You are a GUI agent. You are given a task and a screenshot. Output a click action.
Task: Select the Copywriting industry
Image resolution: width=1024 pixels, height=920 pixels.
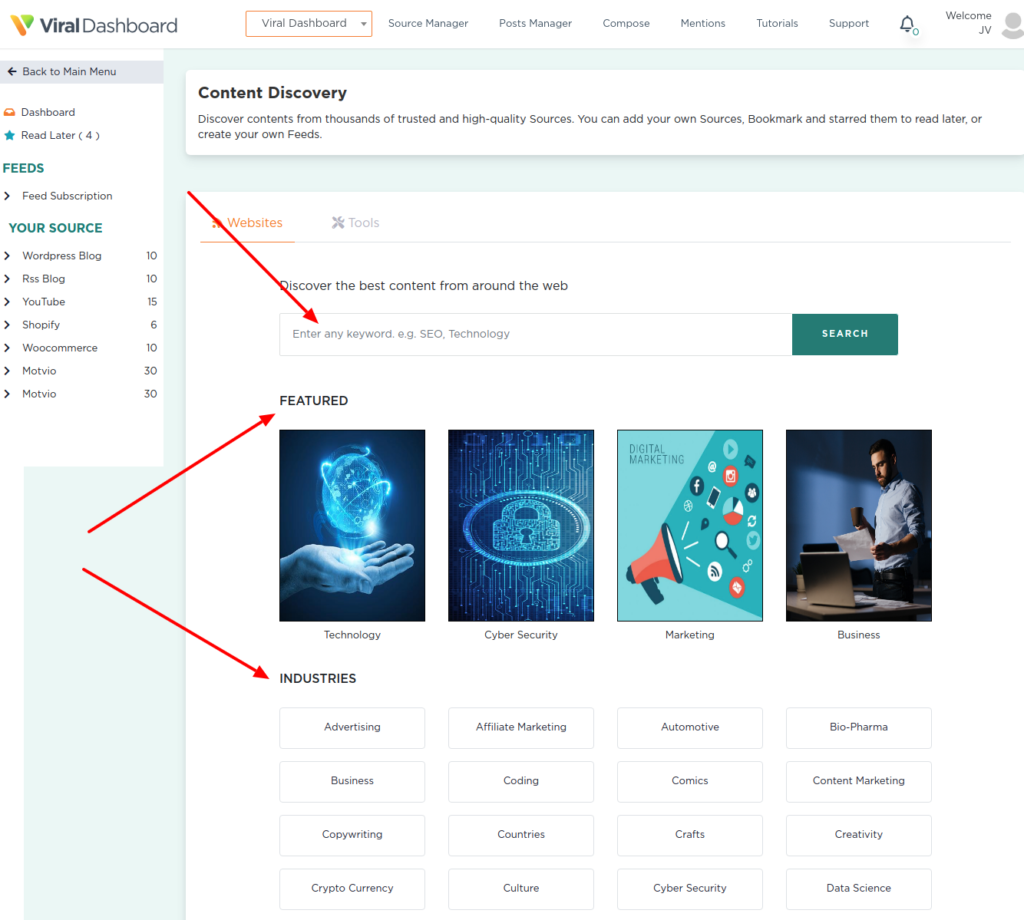(352, 834)
